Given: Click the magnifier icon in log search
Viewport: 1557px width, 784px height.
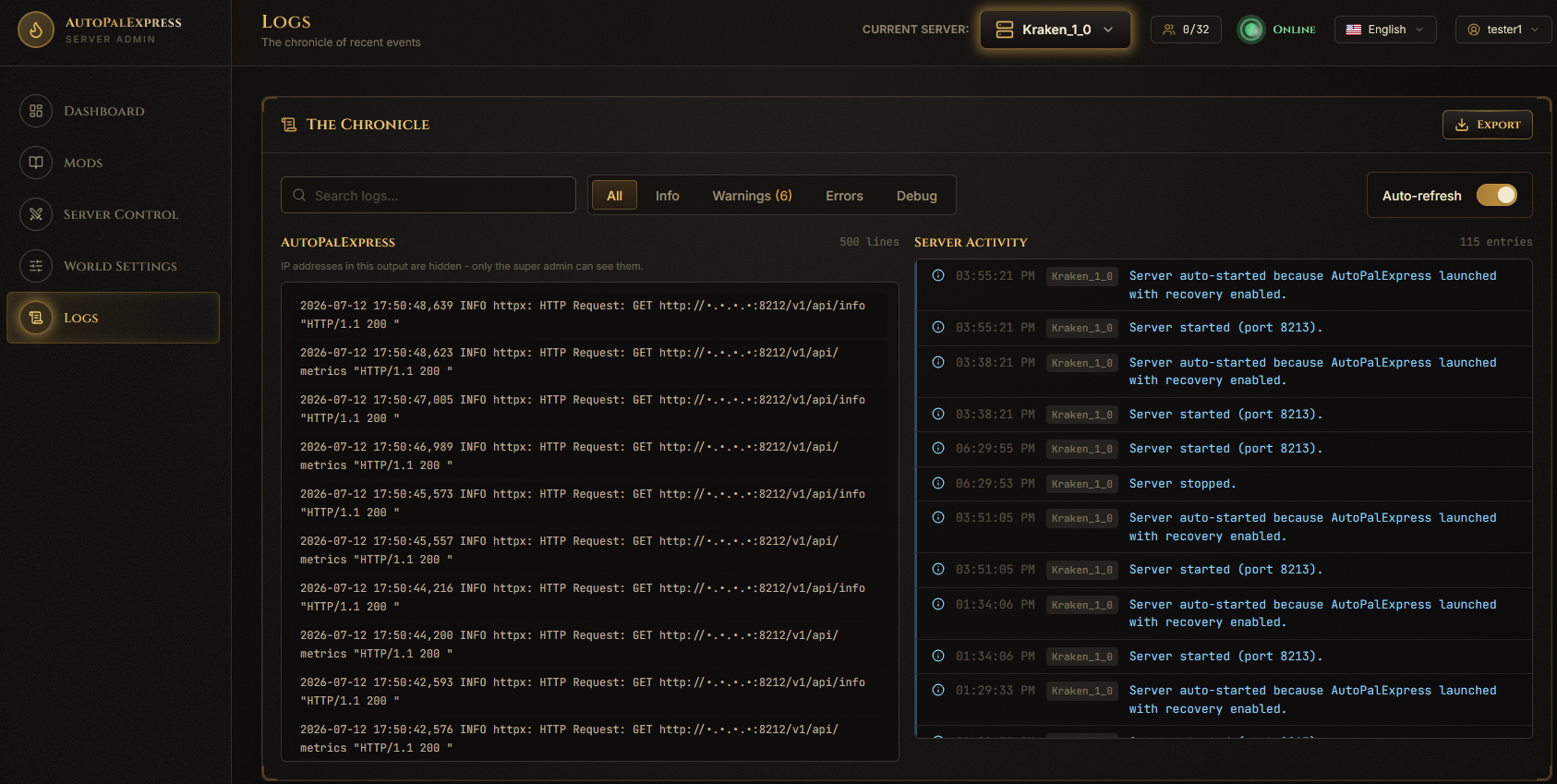Looking at the screenshot, I should (x=299, y=195).
